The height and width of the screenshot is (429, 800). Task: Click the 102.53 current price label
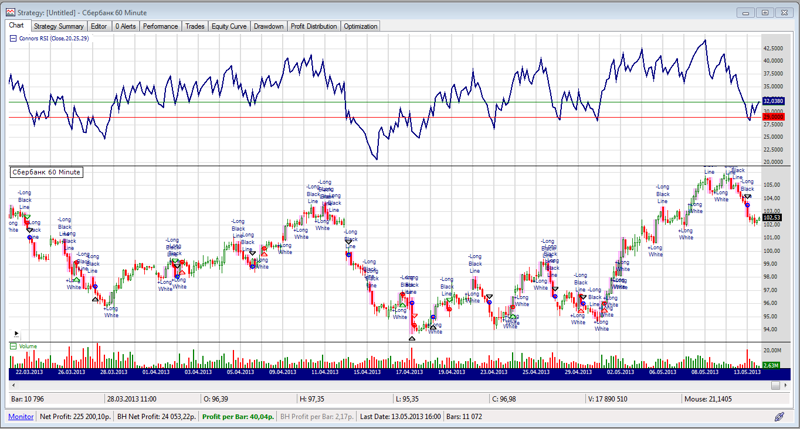click(772, 217)
